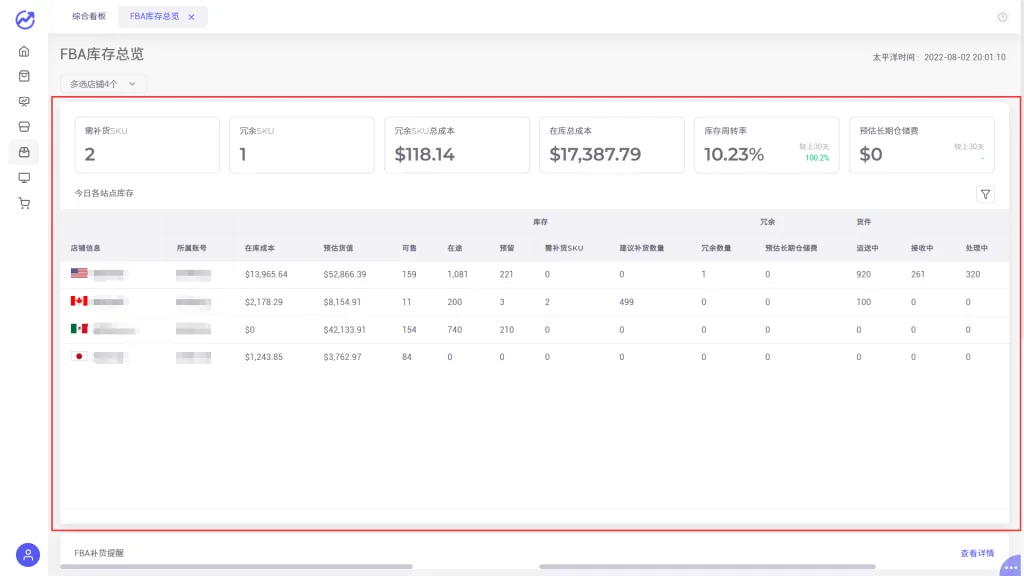Click the Mexico flag store row
Image resolution: width=1024 pixels, height=576 pixels.
pos(534,329)
